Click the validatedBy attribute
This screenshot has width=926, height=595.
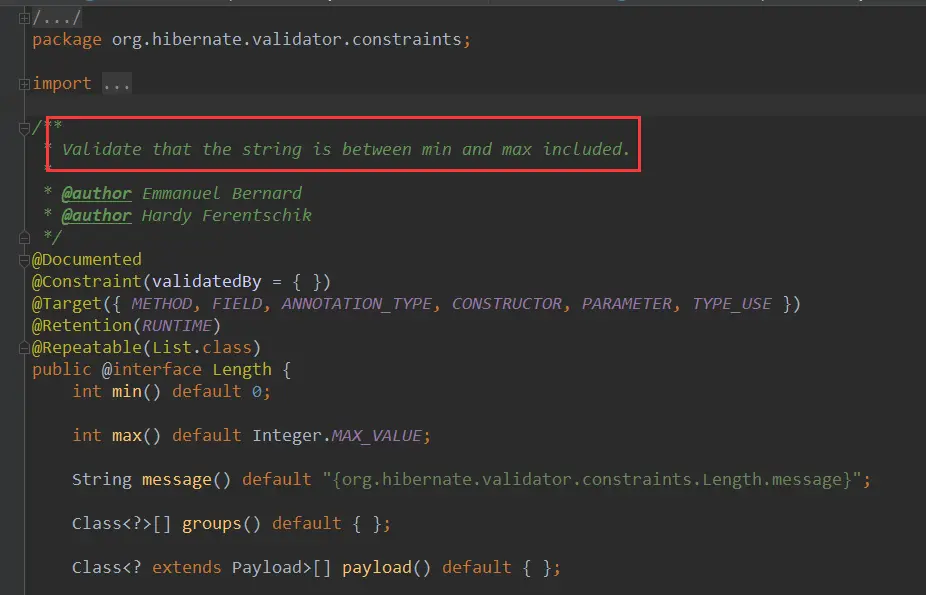(x=207, y=282)
